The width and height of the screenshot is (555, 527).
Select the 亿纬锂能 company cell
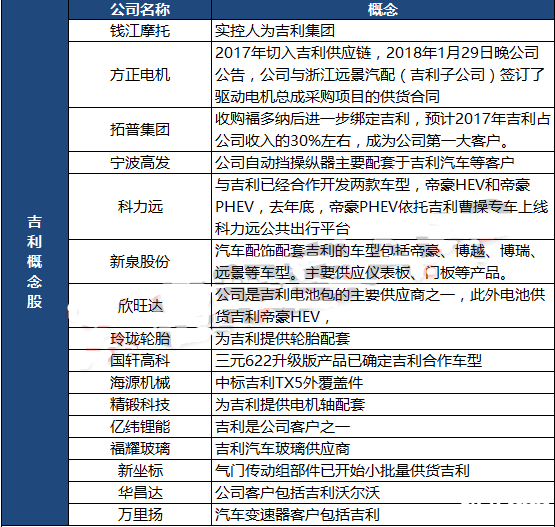(140, 426)
